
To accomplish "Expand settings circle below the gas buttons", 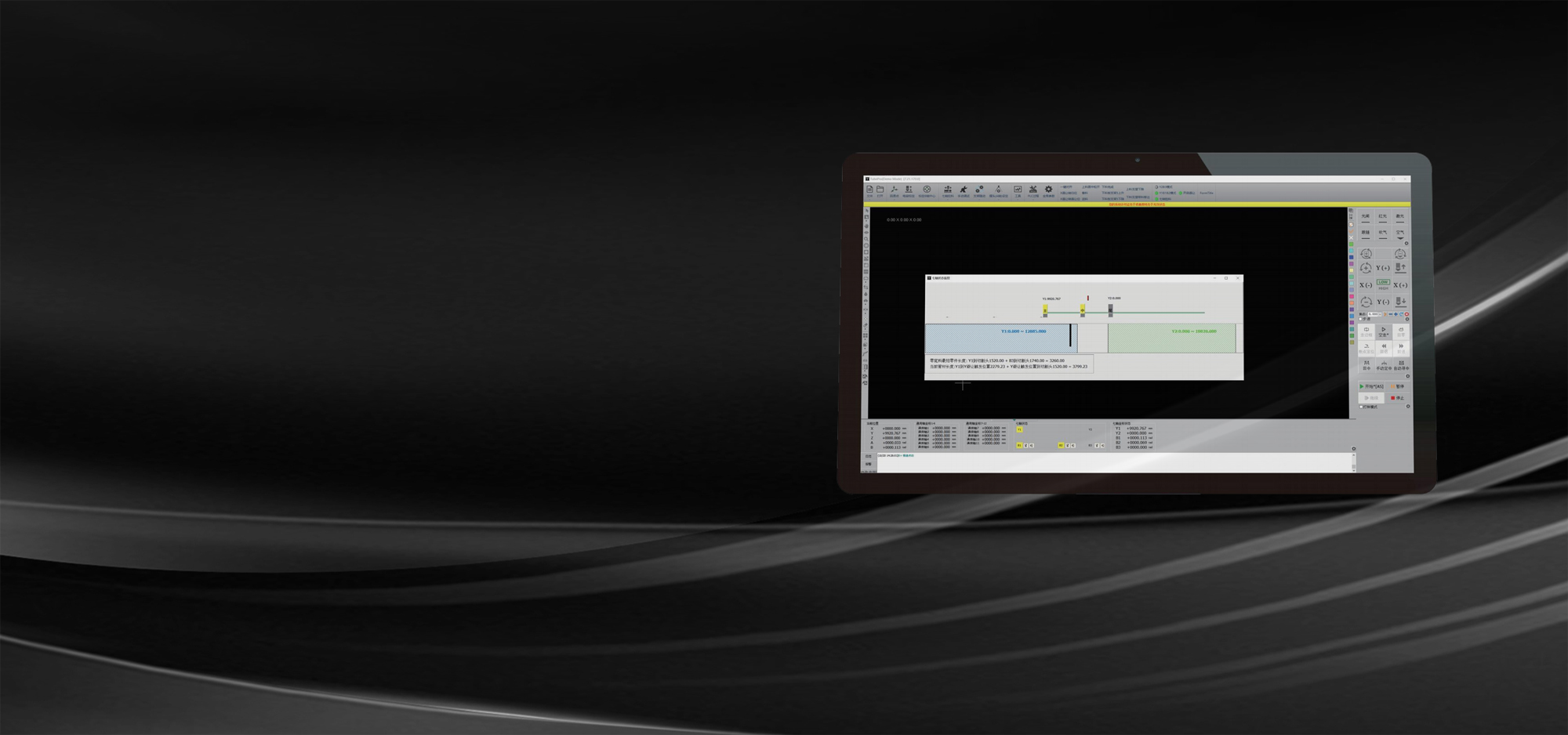I will point(1406,244).
